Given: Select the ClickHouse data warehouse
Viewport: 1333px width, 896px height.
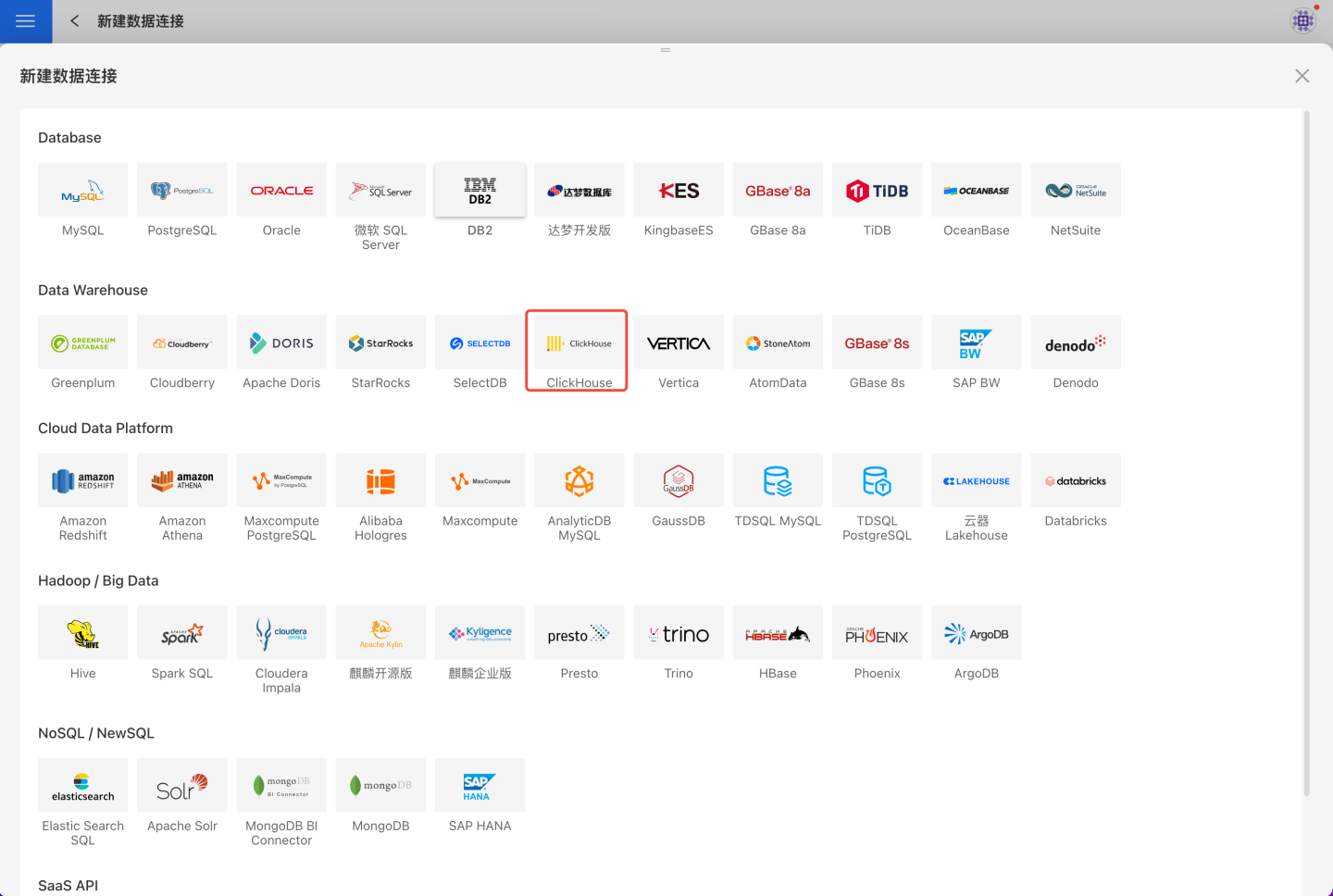Looking at the screenshot, I should click(x=579, y=344).
